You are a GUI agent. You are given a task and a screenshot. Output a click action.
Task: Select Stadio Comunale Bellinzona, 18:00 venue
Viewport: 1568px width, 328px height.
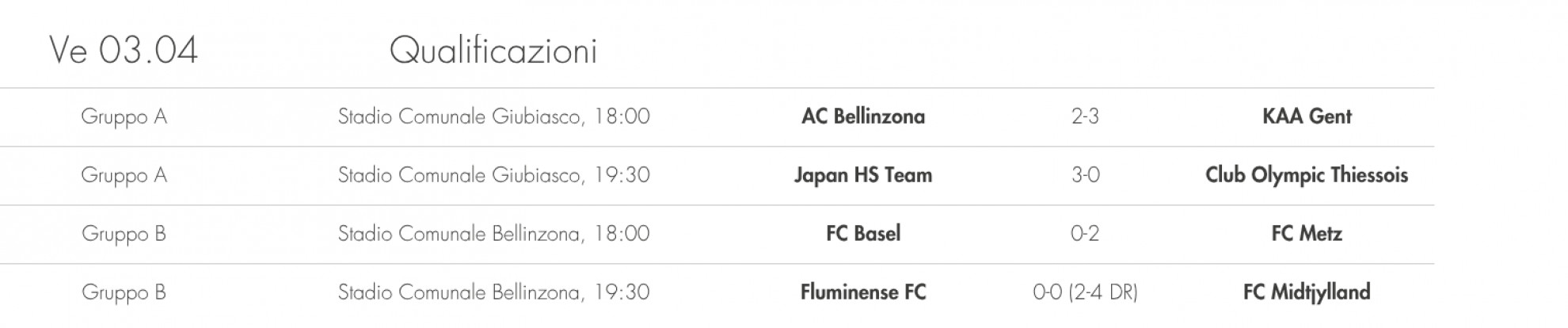coord(493,234)
